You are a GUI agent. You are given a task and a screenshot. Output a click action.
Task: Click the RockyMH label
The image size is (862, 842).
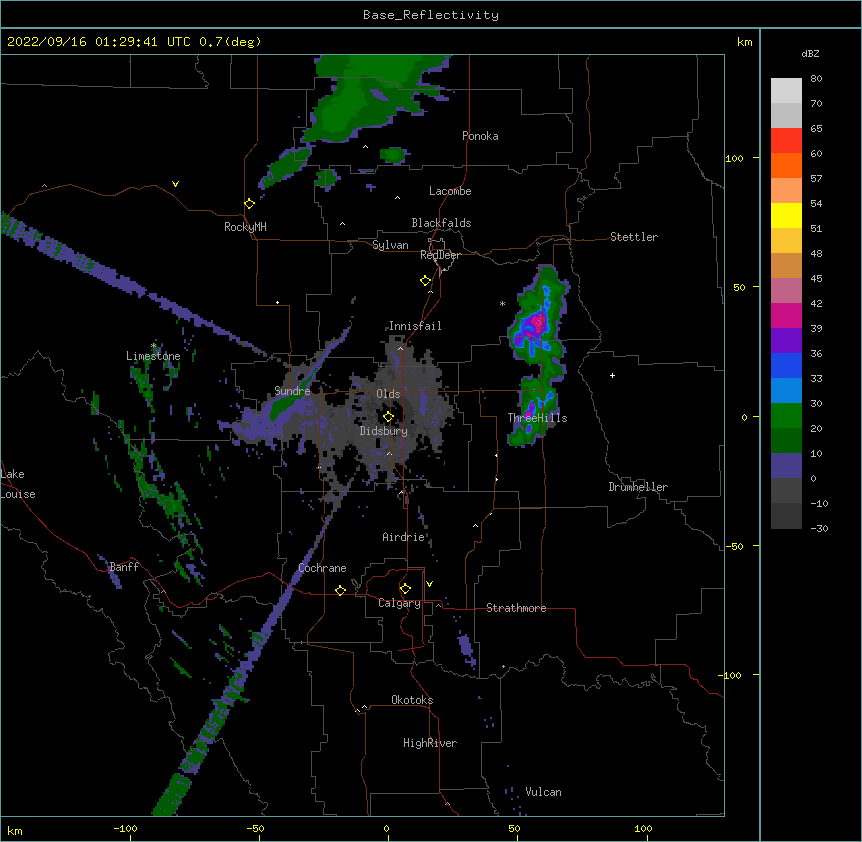(x=245, y=227)
